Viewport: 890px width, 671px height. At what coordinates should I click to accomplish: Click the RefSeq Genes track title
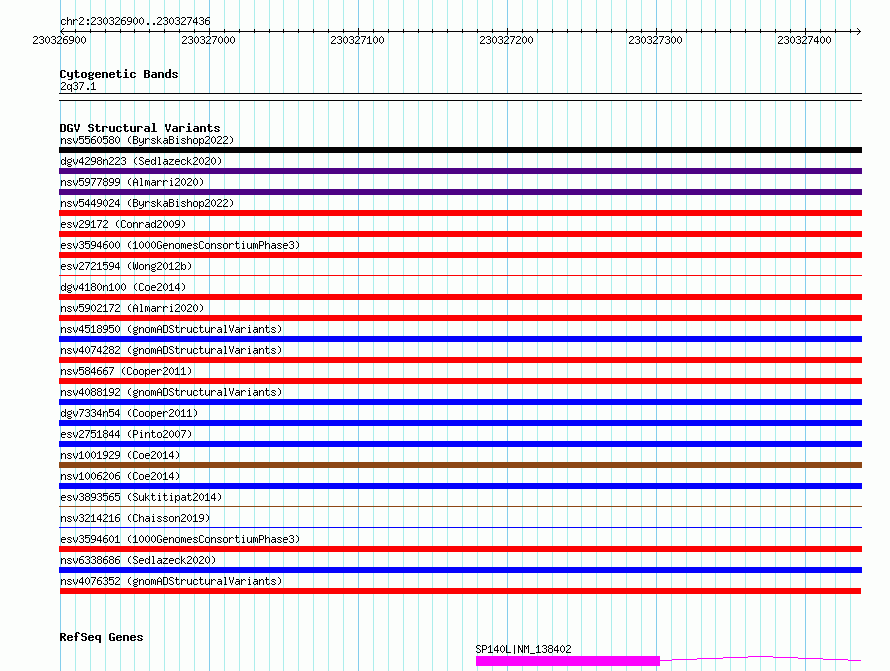pyautogui.click(x=101, y=637)
